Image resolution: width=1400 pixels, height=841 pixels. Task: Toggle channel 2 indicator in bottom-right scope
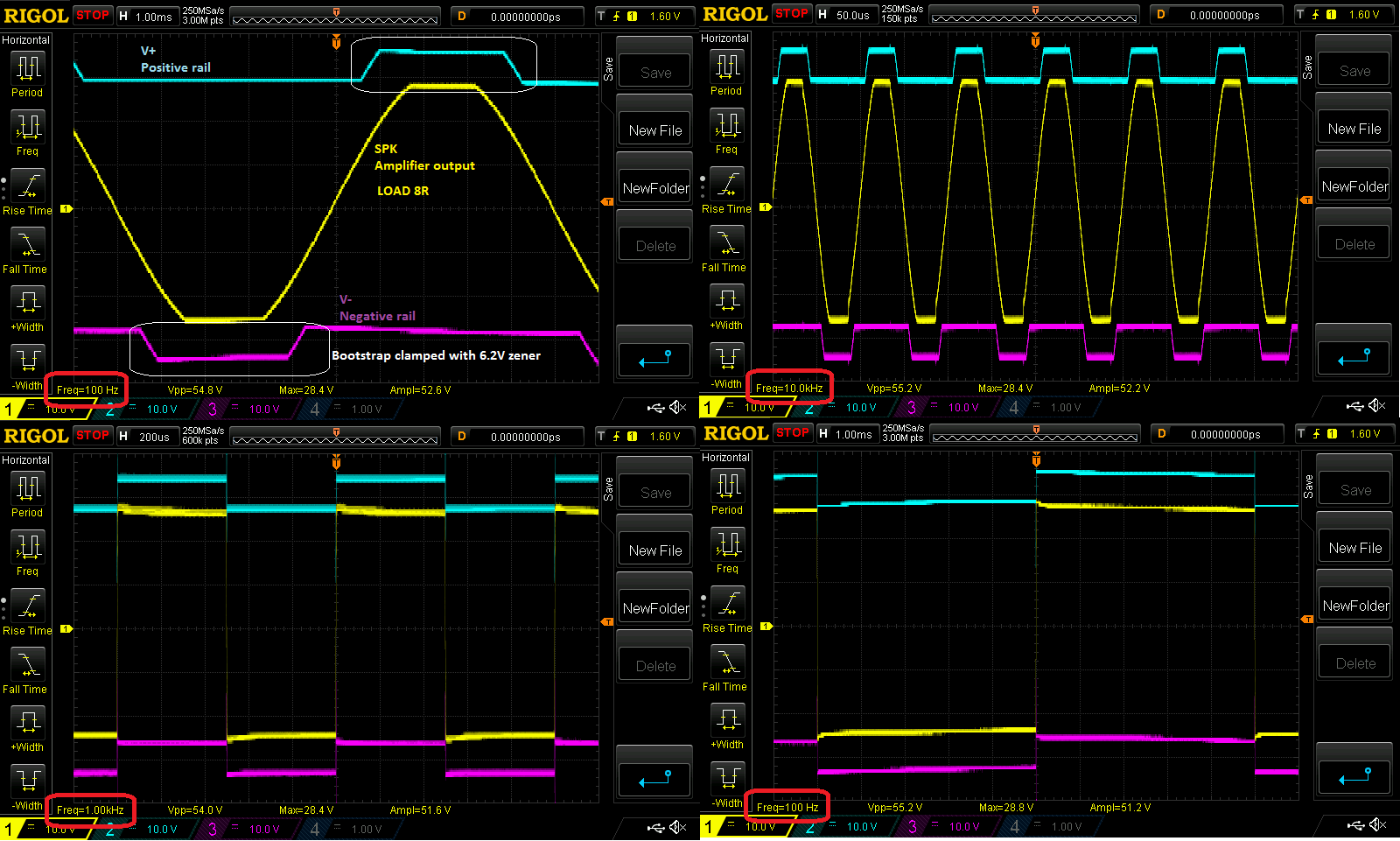[x=811, y=827]
